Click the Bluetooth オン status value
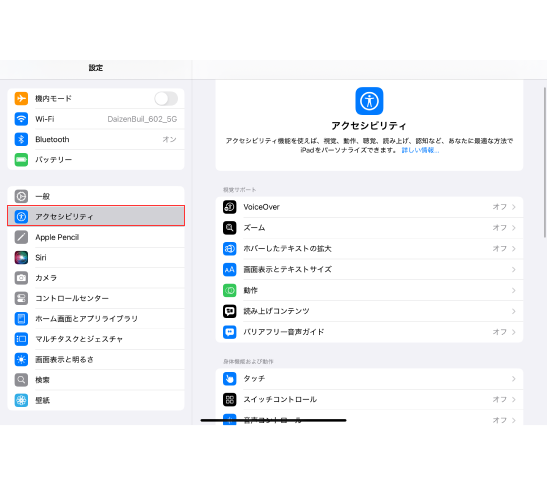This screenshot has height=500, width=547. point(170,139)
